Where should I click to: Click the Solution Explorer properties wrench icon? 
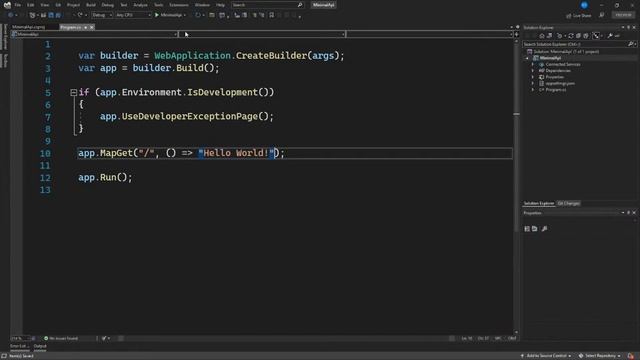tap(610, 36)
